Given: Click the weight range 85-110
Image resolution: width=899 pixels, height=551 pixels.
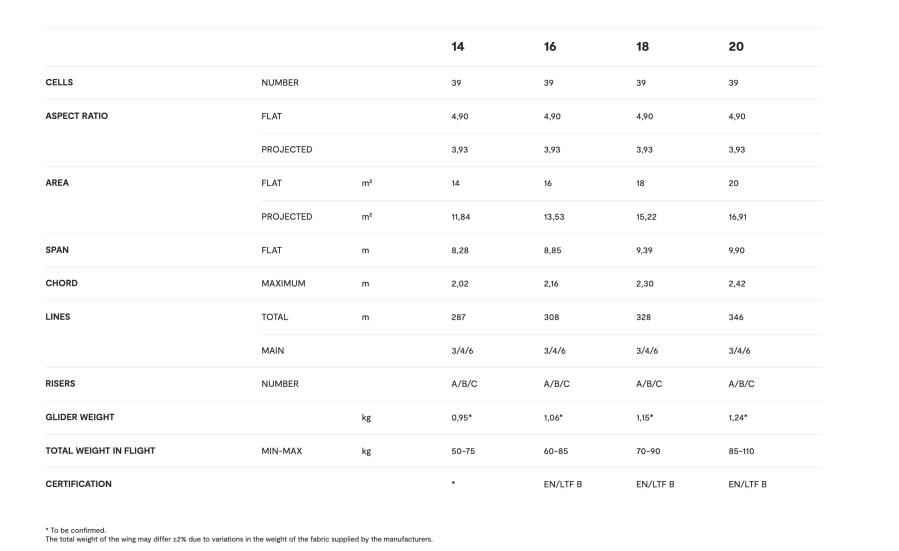Looking at the screenshot, I should point(743,451).
